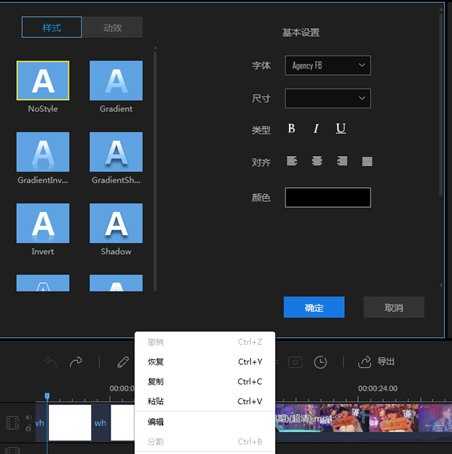
Task: Open the 字体 font dropdown showing Agency FB
Action: point(328,65)
